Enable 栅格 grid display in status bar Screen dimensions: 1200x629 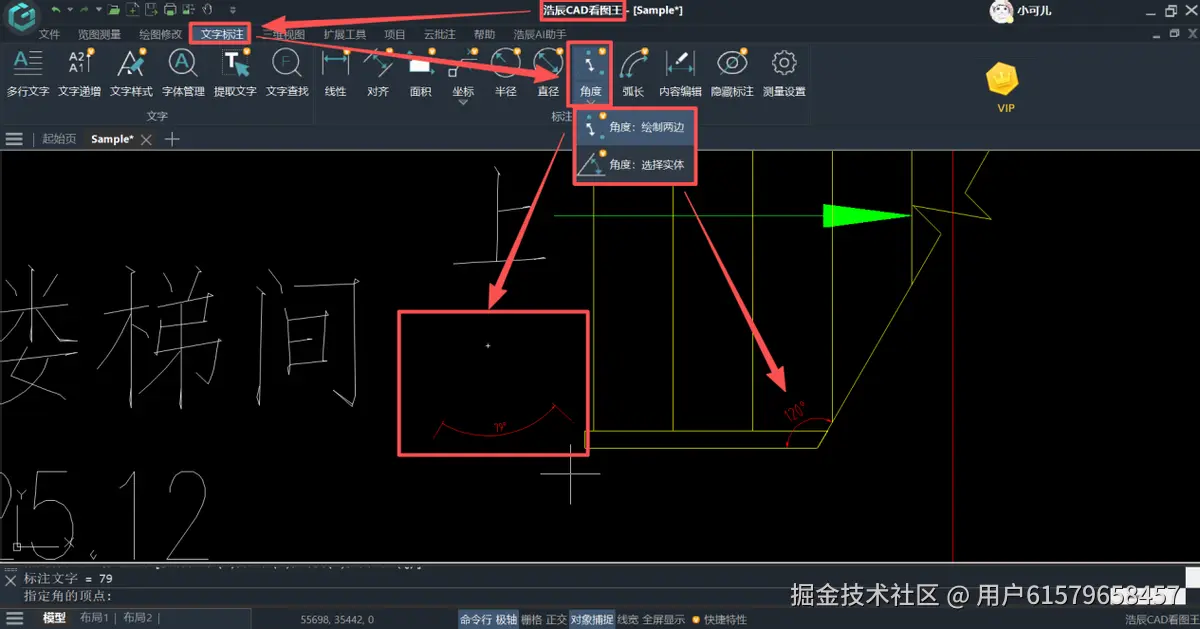pos(532,619)
